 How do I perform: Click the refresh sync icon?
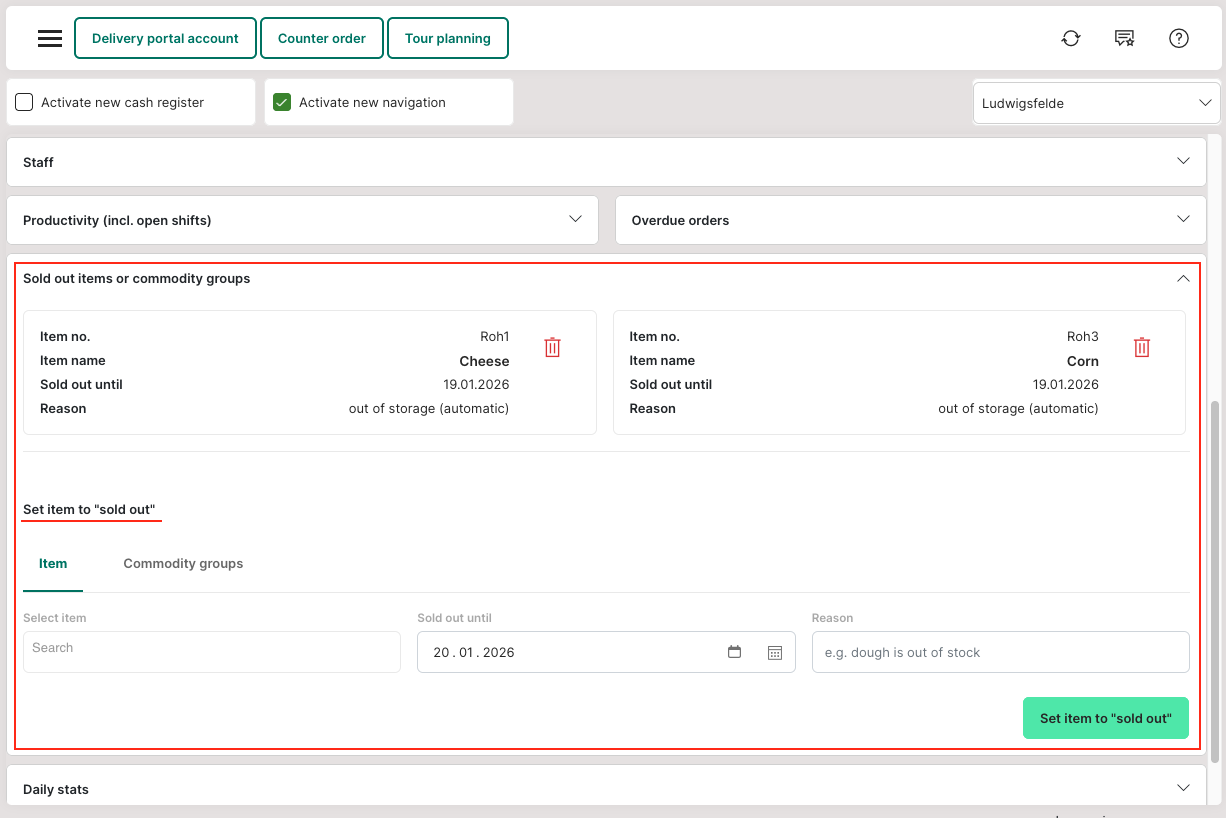coord(1071,39)
